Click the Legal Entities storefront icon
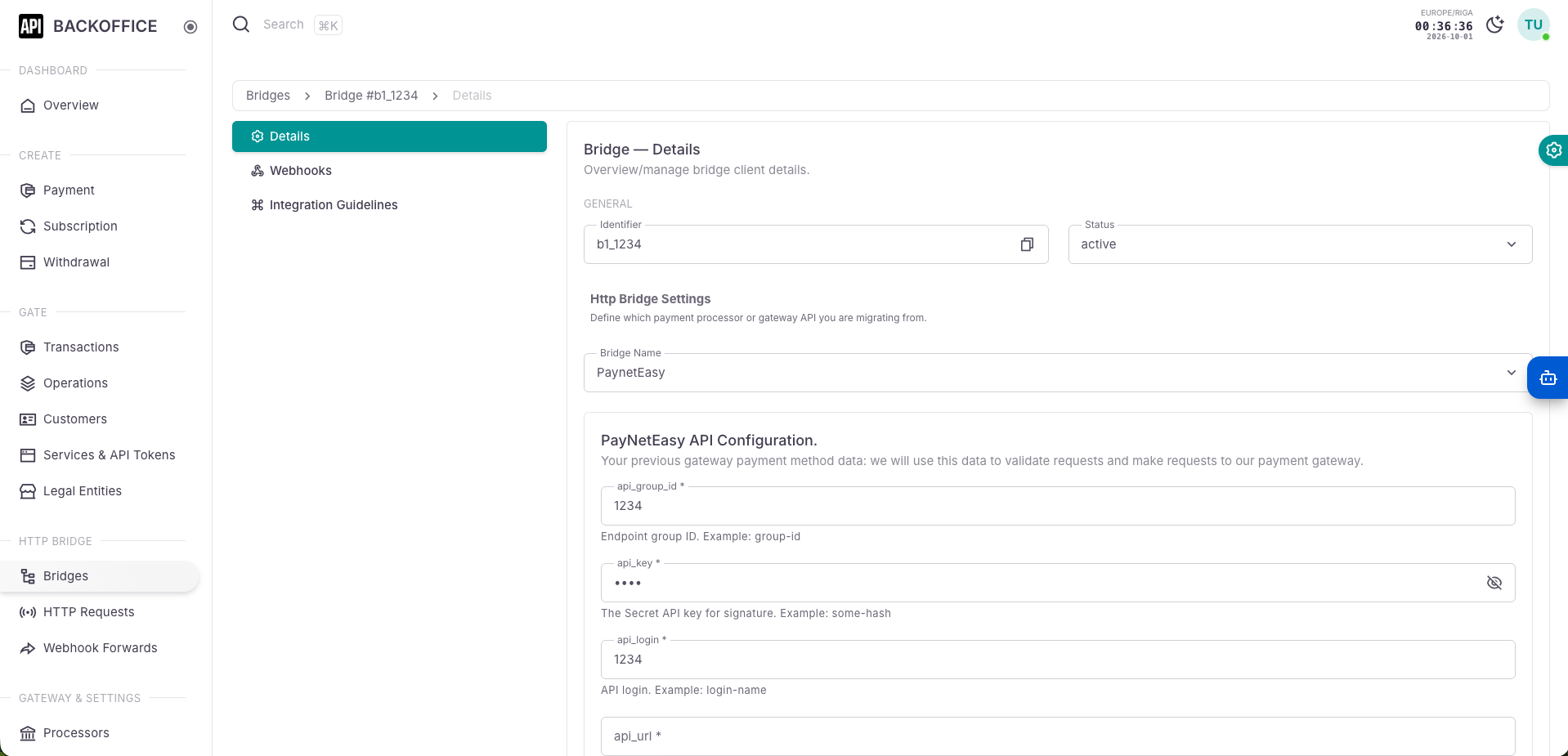 click(28, 491)
